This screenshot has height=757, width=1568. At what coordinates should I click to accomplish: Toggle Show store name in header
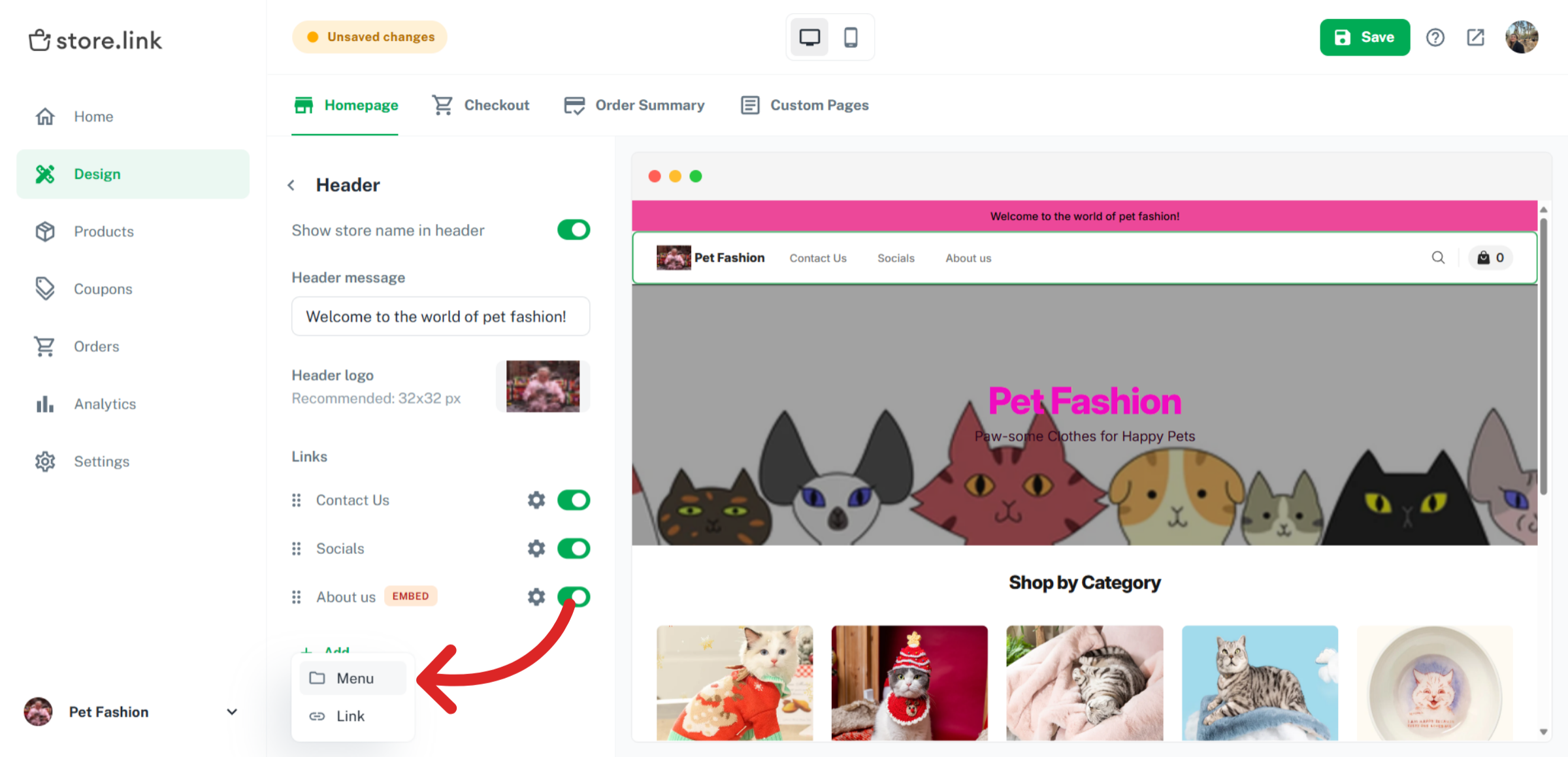pos(574,230)
